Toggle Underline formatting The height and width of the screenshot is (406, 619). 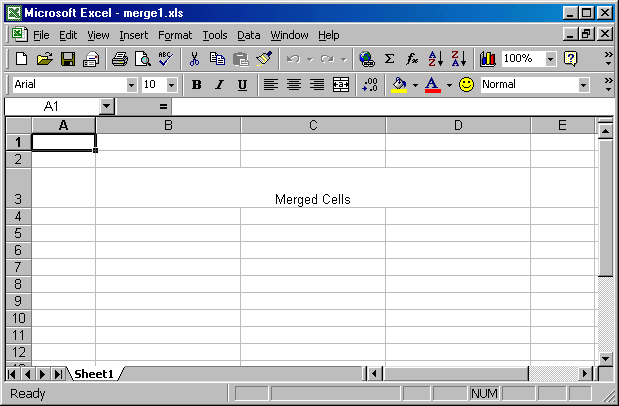(242, 85)
